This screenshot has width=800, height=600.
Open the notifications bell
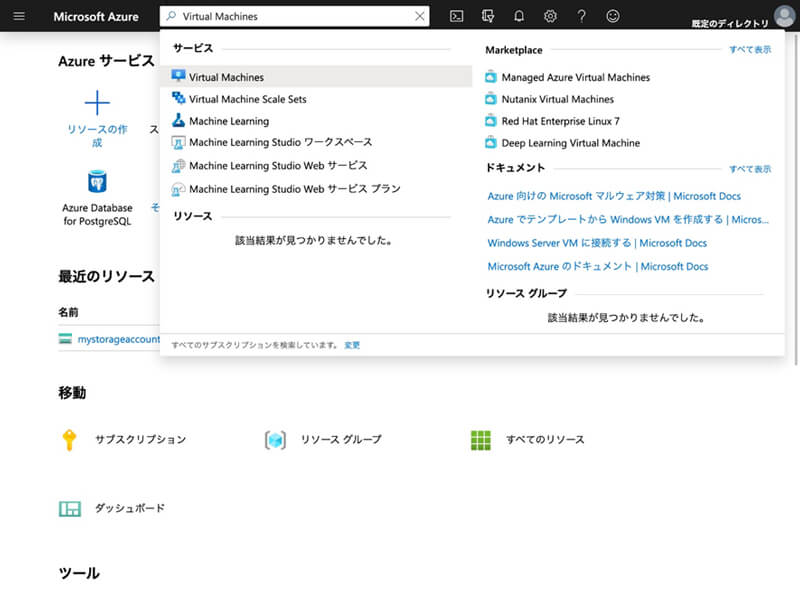coord(518,16)
